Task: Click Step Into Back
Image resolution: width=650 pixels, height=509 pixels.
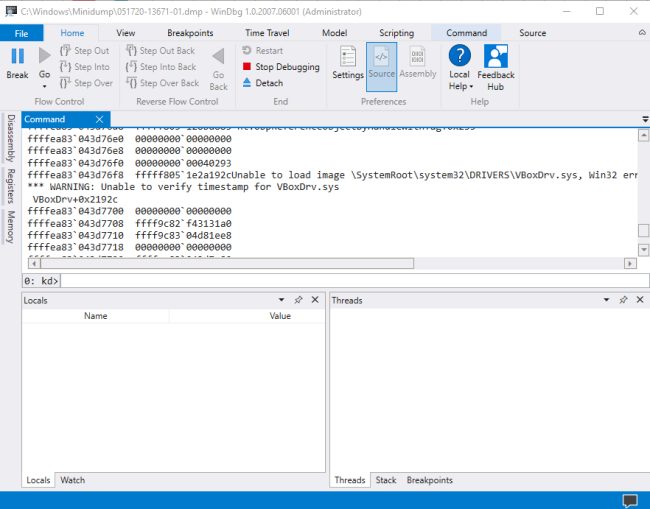Action: point(161,67)
